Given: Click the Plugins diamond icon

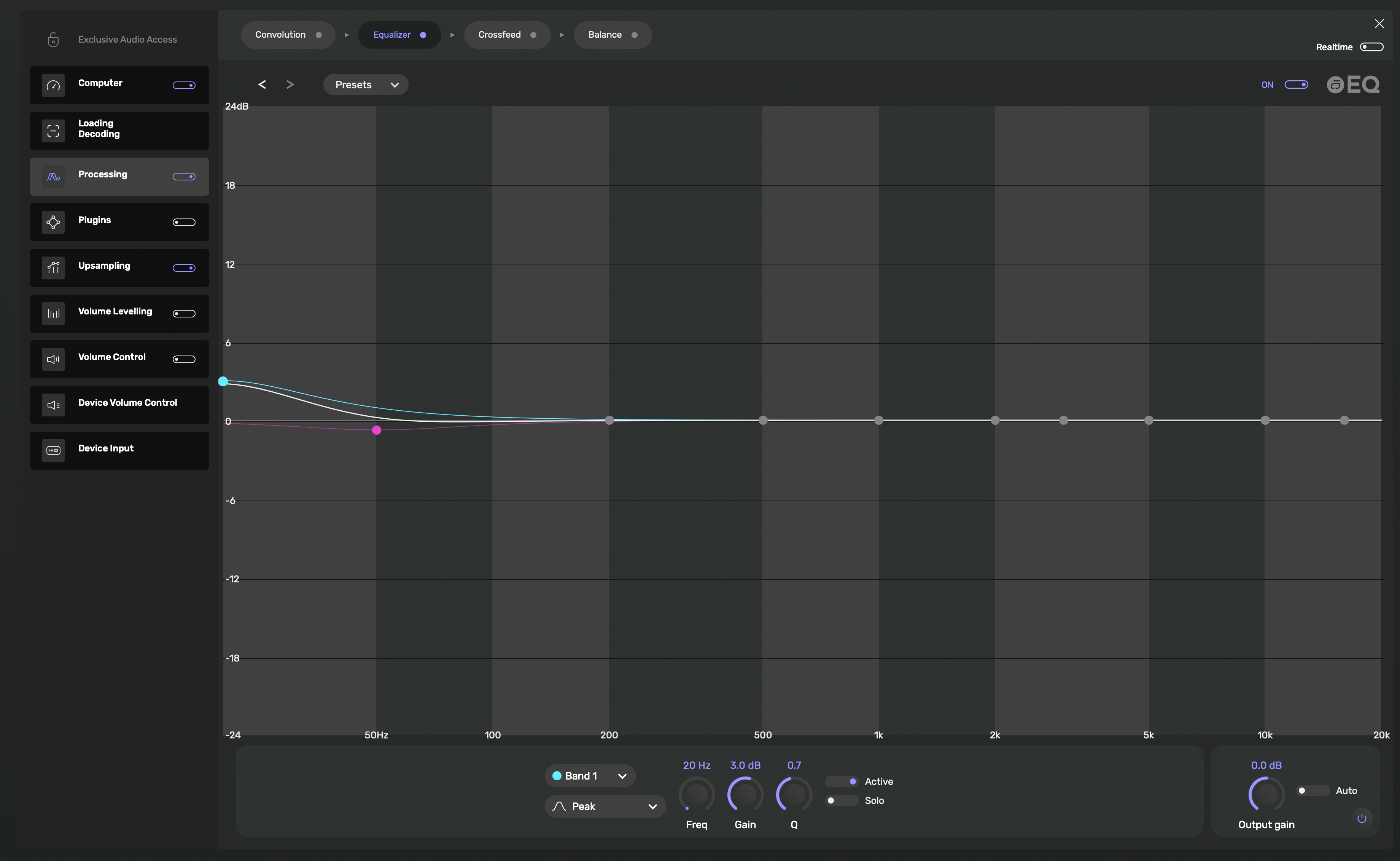Looking at the screenshot, I should [x=53, y=222].
